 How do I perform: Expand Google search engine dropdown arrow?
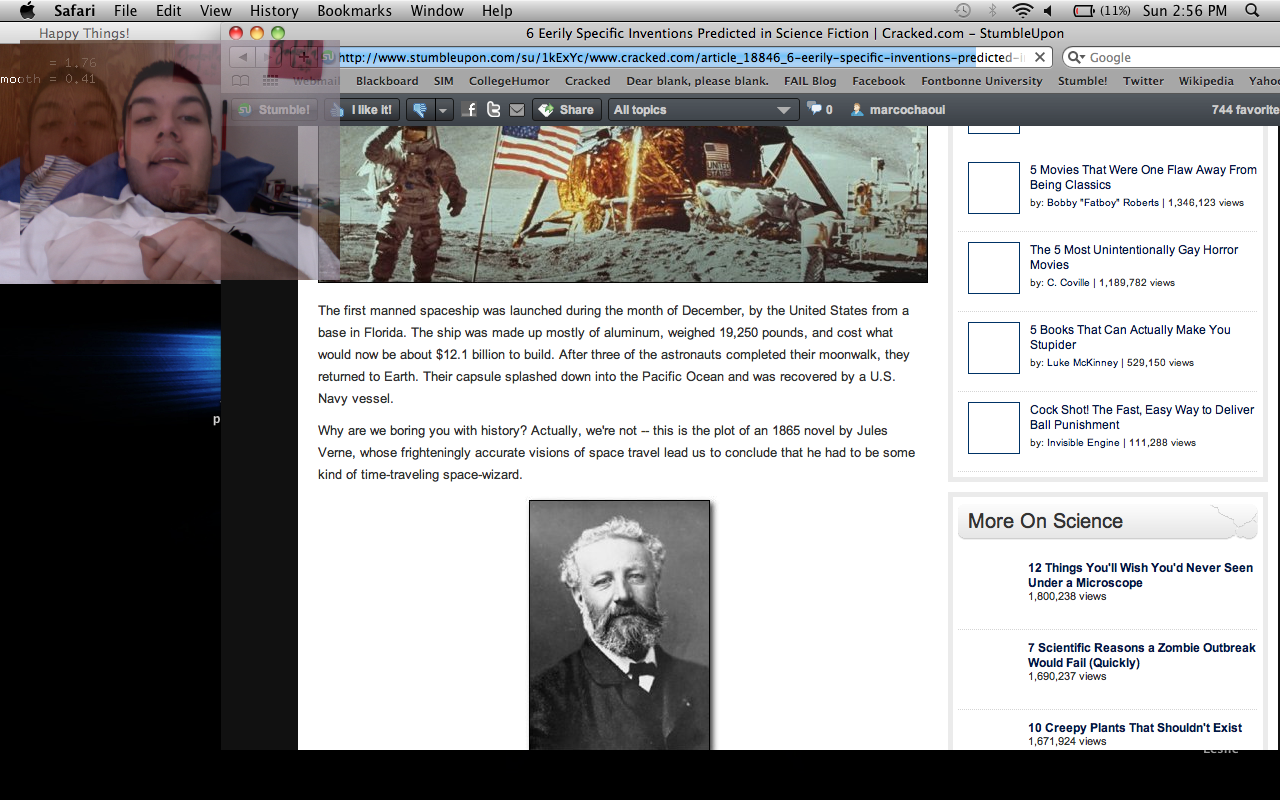pyautogui.click(x=1076, y=58)
